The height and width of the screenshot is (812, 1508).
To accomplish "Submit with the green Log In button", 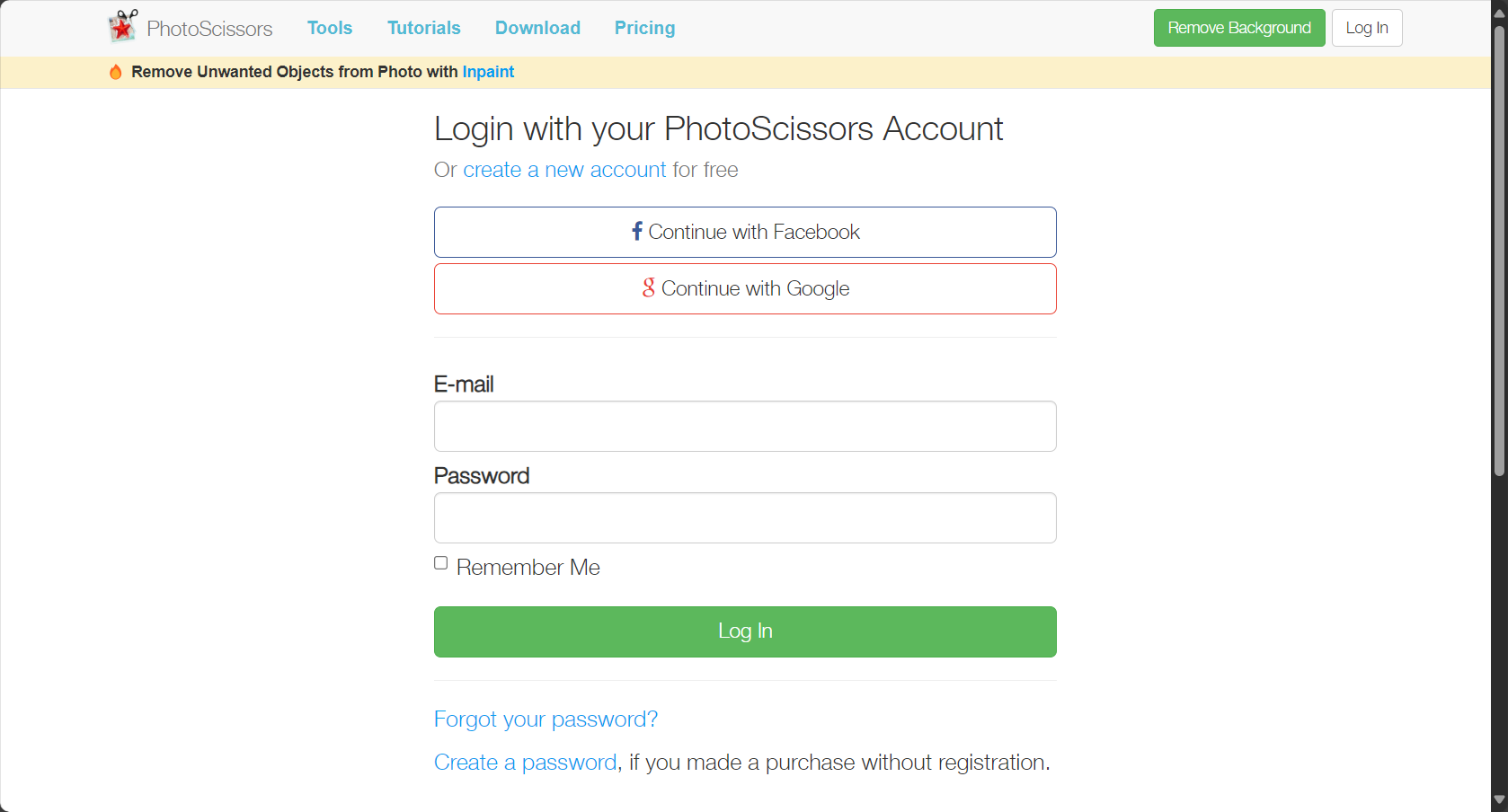I will [x=745, y=631].
